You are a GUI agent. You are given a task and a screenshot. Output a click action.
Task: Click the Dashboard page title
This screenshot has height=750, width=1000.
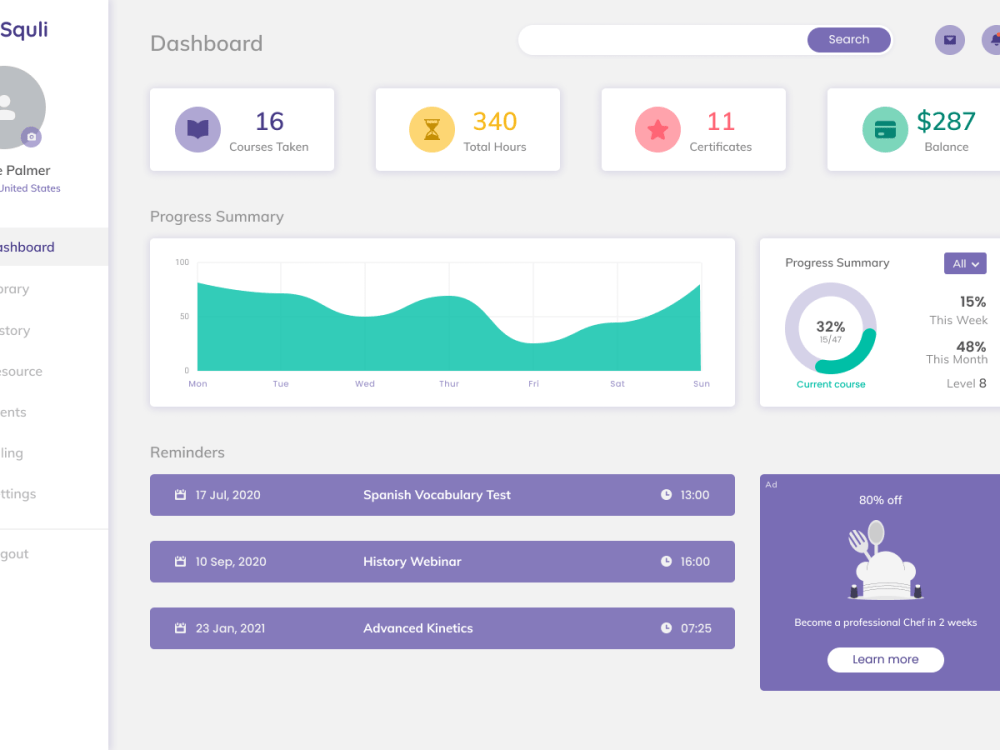207,43
